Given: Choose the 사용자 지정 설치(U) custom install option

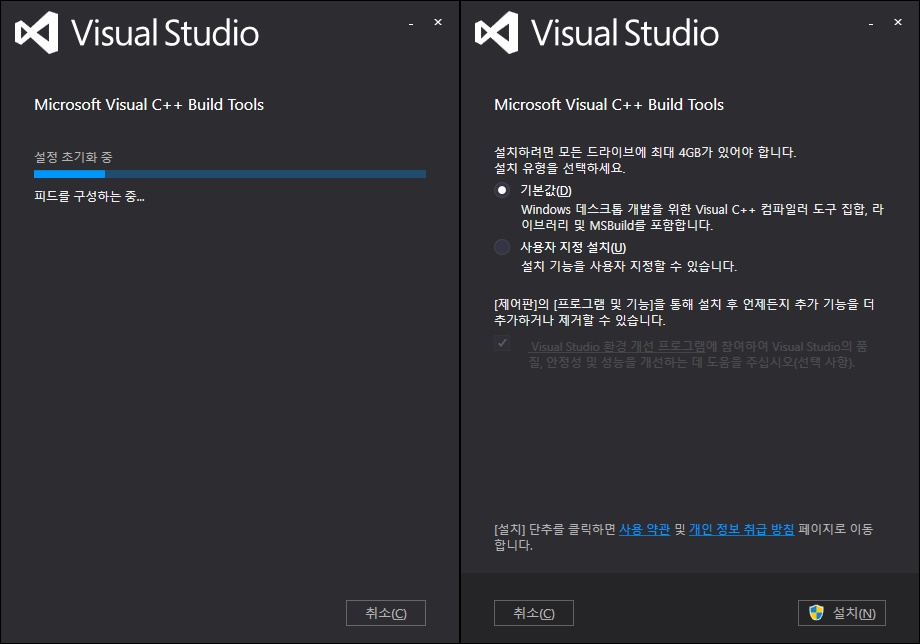Looking at the screenshot, I should (502, 247).
